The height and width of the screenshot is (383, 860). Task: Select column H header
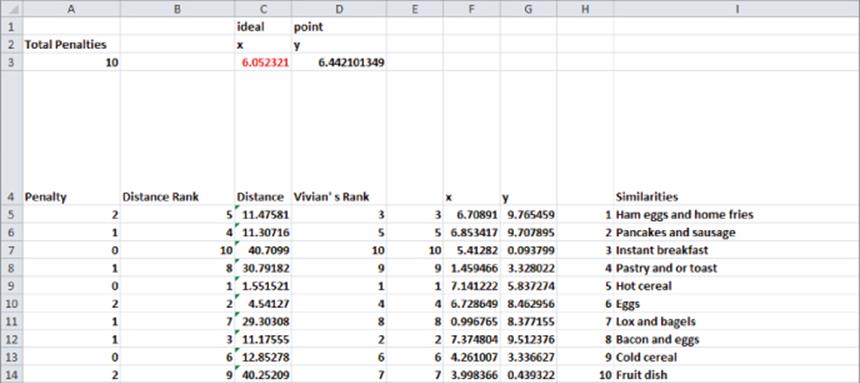(x=585, y=8)
